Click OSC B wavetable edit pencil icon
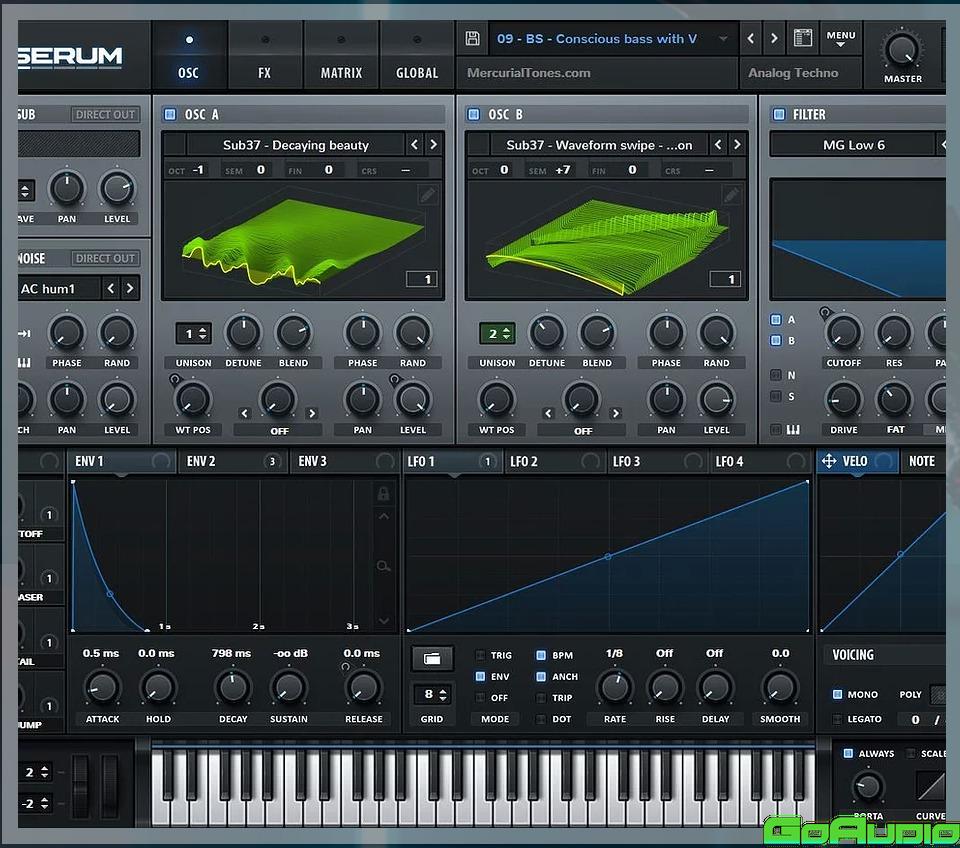 [x=732, y=195]
